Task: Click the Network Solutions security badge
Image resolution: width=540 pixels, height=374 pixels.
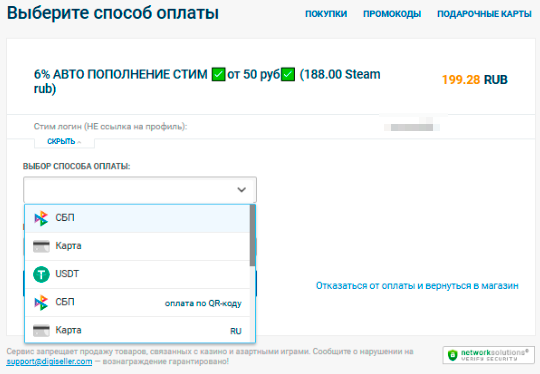Action: (489, 355)
